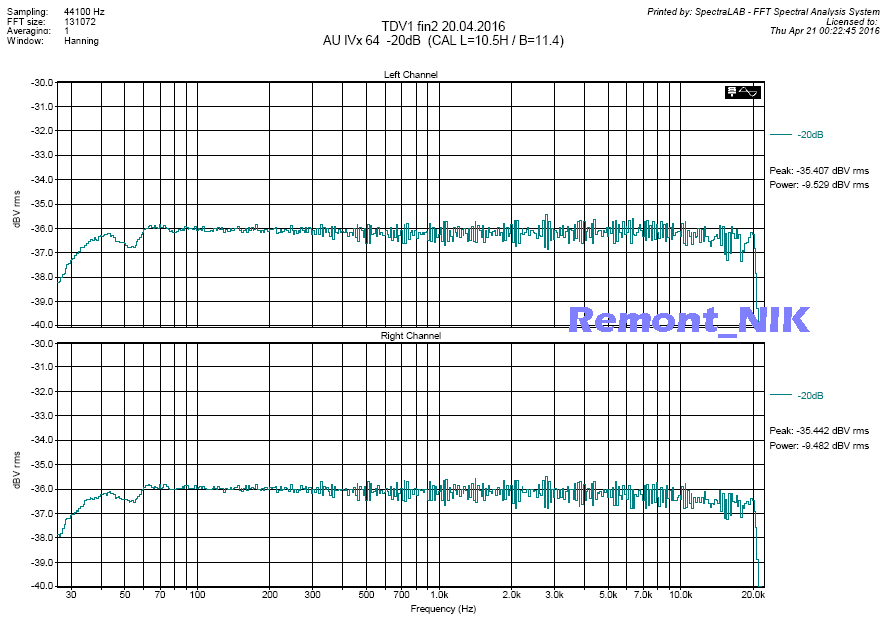887x627 pixels.
Task: Click the Right Channel plot heading
Action: [x=410, y=336]
